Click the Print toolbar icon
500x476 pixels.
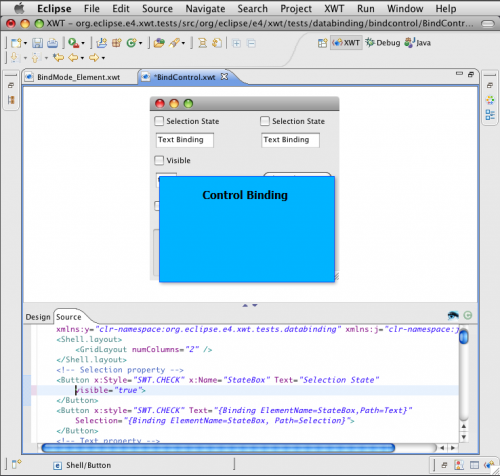(x=52, y=43)
